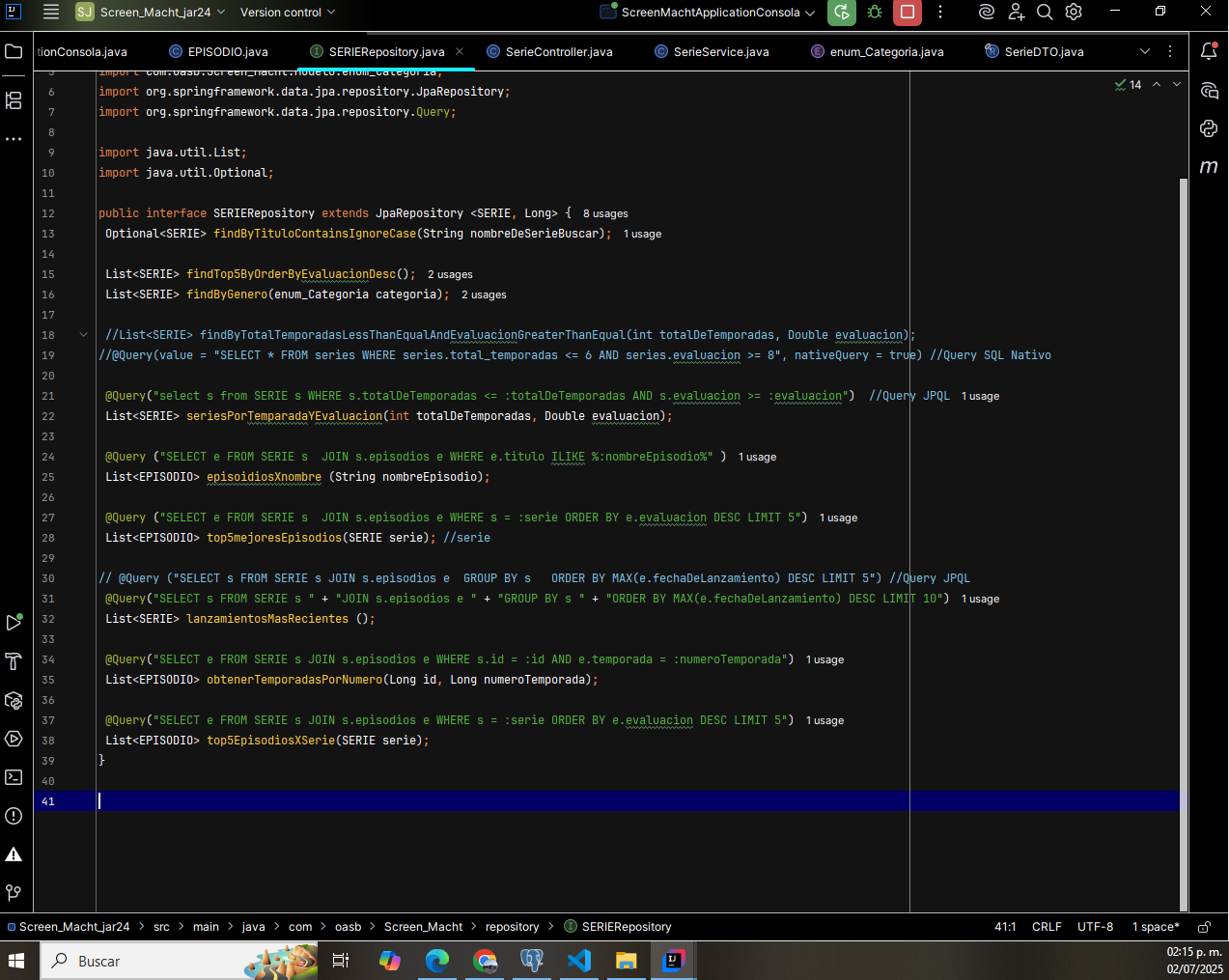Debug the application with bug icon
1229x980 pixels.
point(875,13)
